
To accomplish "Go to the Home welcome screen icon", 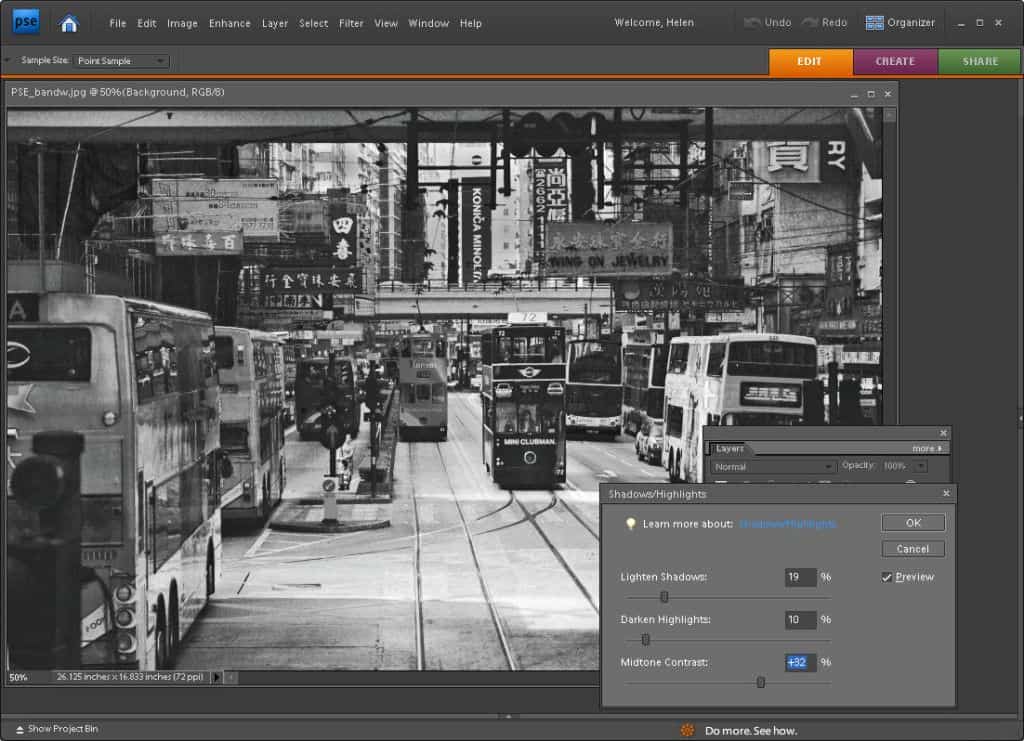I will (x=68, y=23).
